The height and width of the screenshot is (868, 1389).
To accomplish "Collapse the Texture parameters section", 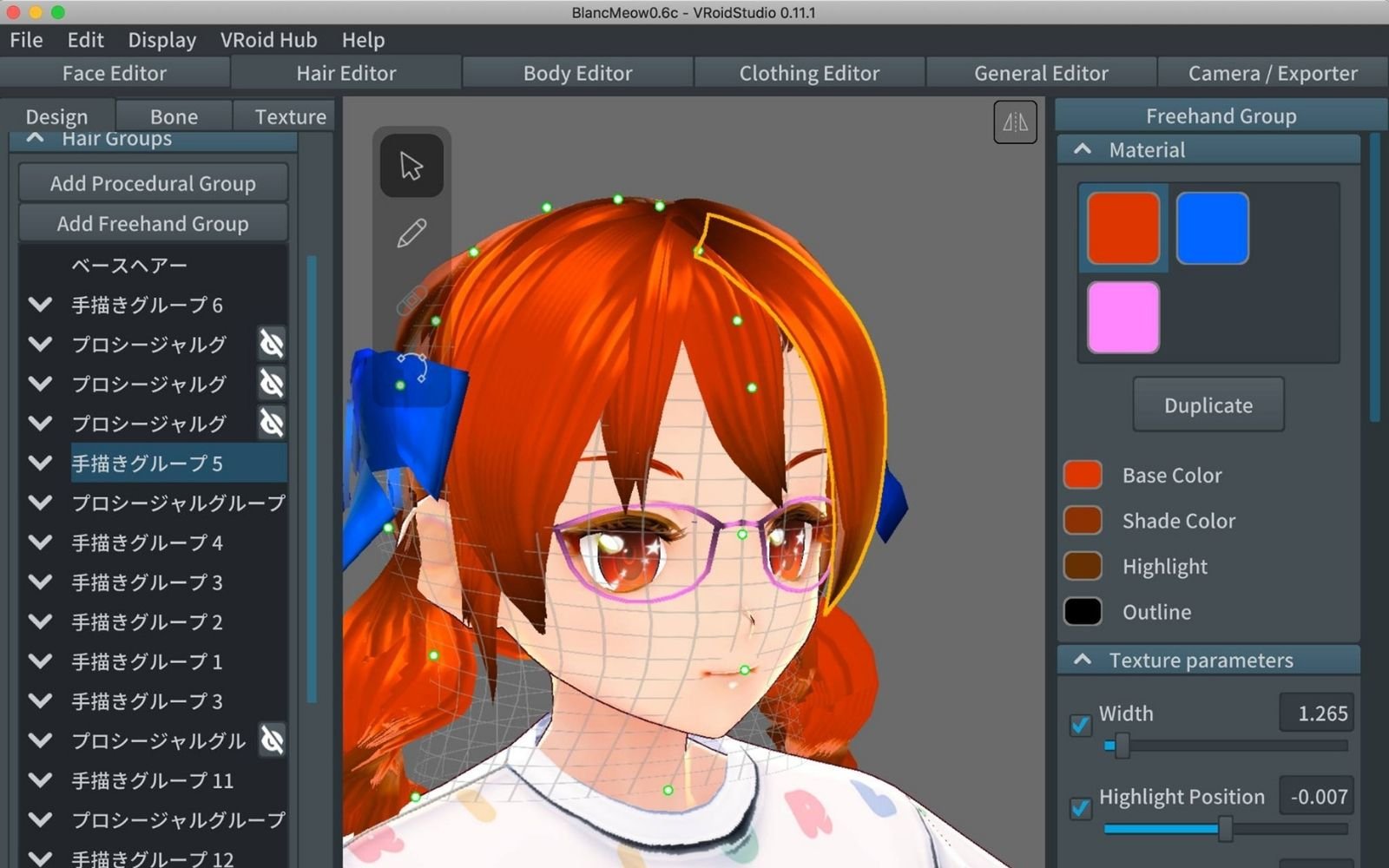I will coord(1082,660).
